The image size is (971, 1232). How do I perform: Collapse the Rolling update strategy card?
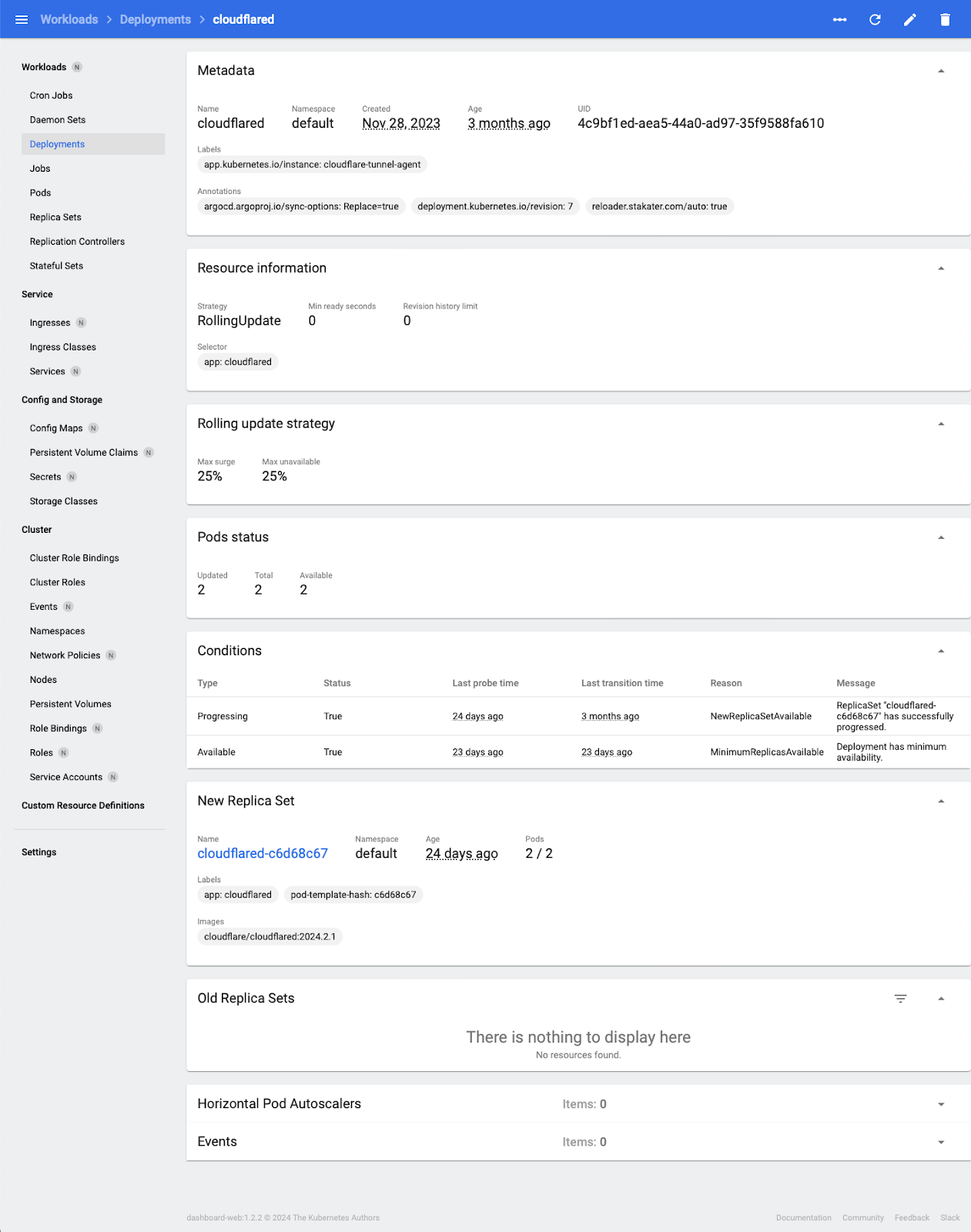point(941,423)
